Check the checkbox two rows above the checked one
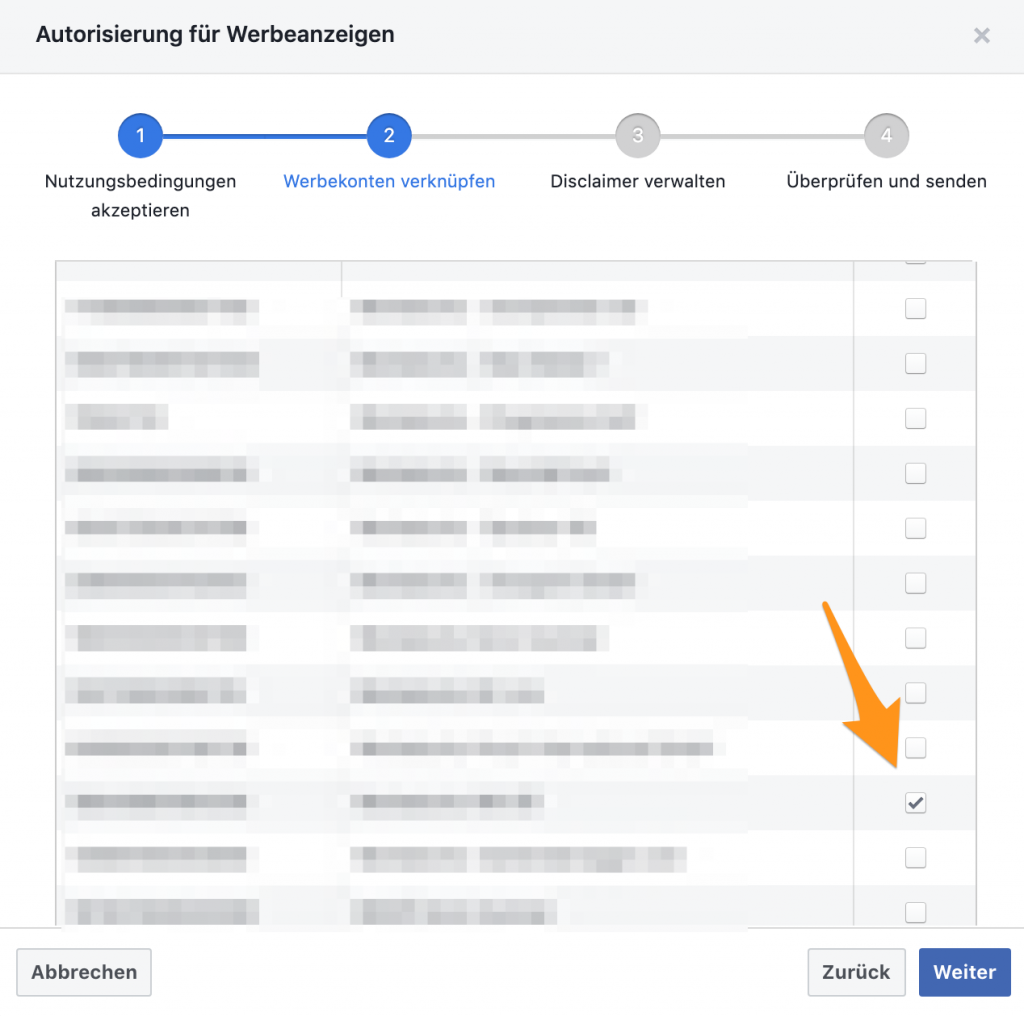Viewport: 1024px width, 1016px height. [915, 692]
